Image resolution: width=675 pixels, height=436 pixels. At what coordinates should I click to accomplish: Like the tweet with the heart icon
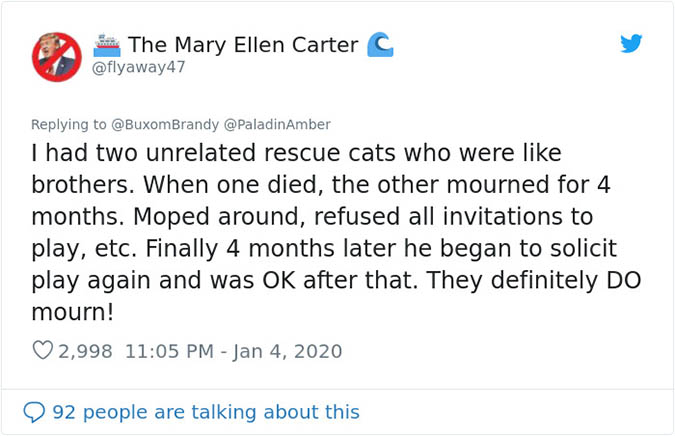click(x=43, y=351)
